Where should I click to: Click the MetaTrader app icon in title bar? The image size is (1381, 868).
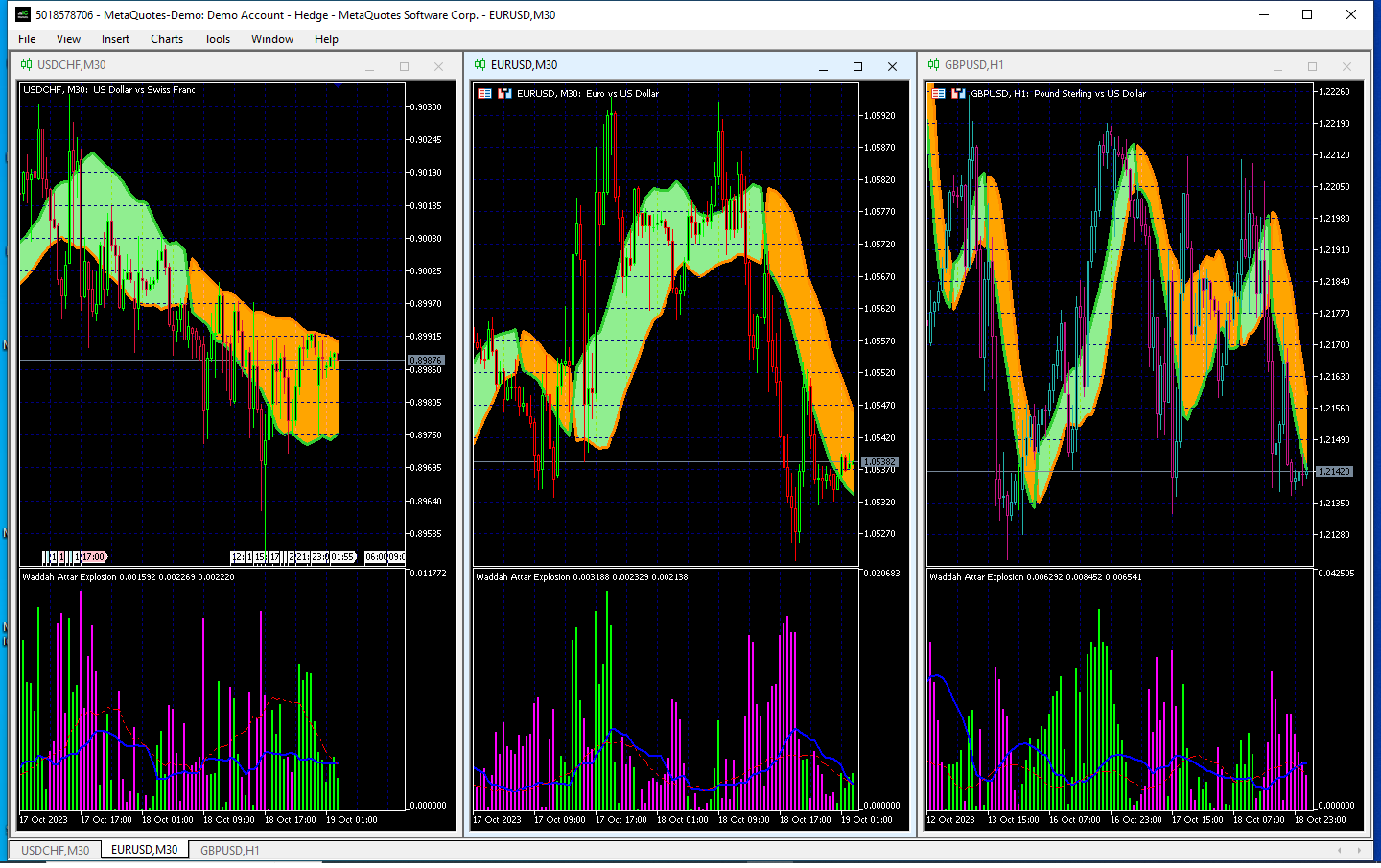23,14
